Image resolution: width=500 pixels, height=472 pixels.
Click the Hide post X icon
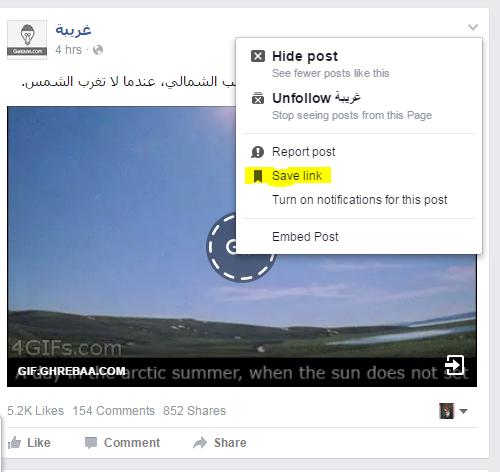tap(258, 56)
